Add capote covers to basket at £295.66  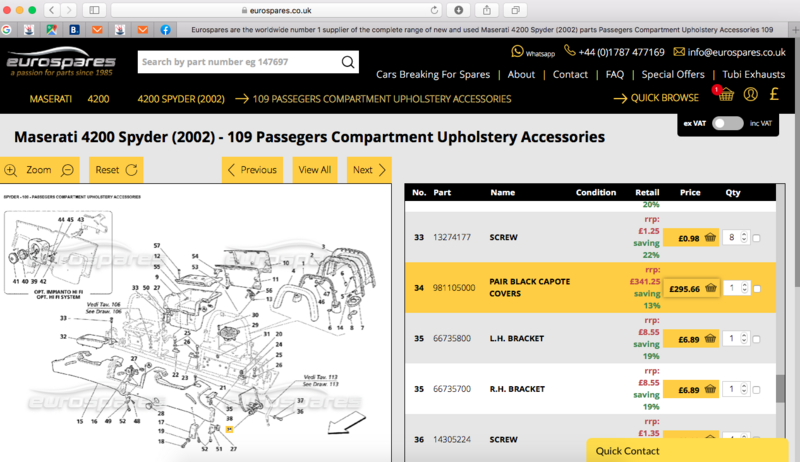coord(691,289)
